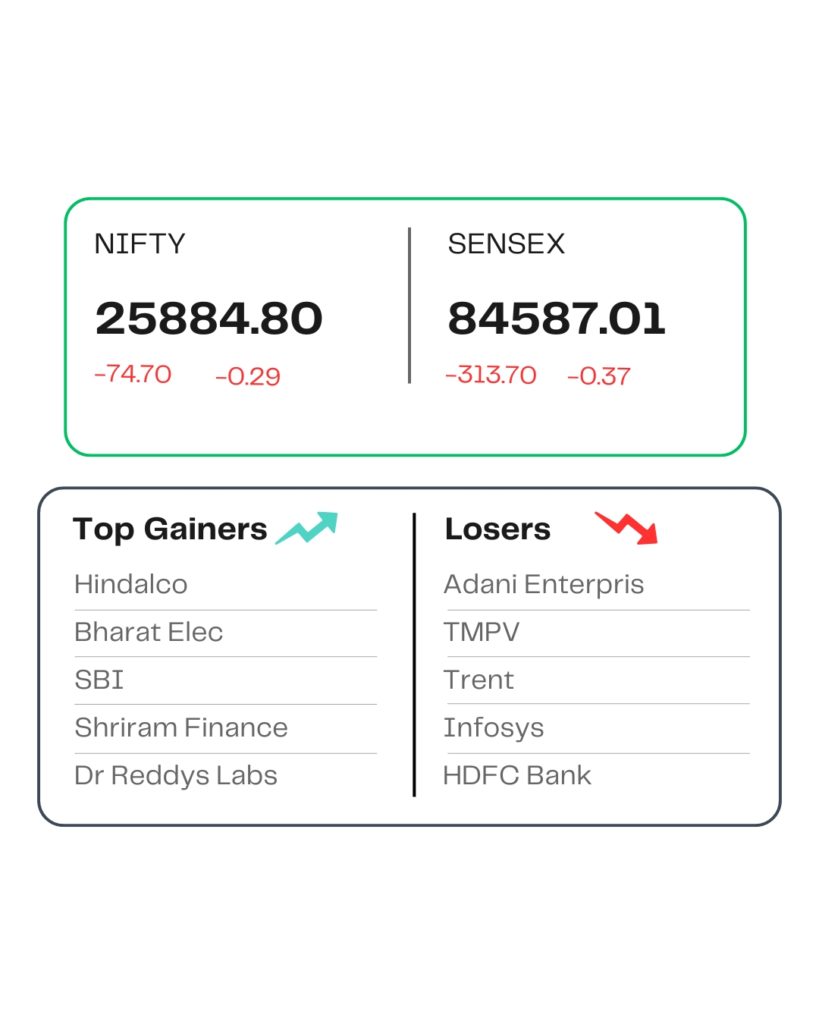Click SENSEX point change -313.70
The width and height of the screenshot is (819, 1024).
point(491,375)
